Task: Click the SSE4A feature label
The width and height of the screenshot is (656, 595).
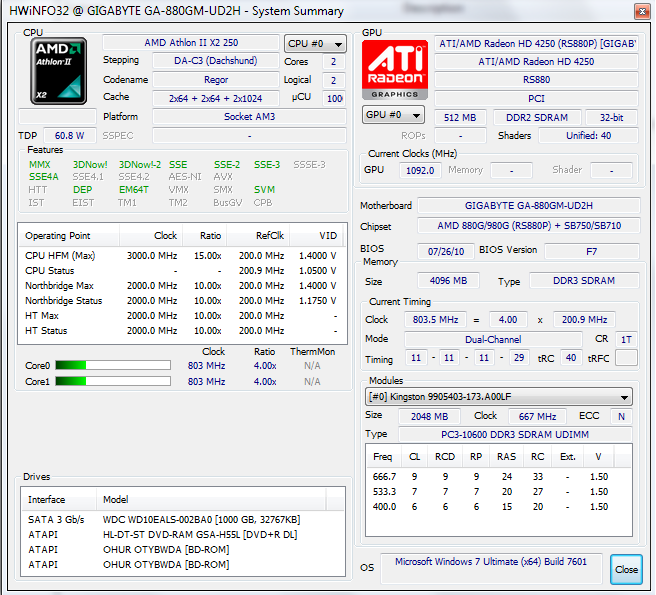Action: pyautogui.click(x=44, y=177)
